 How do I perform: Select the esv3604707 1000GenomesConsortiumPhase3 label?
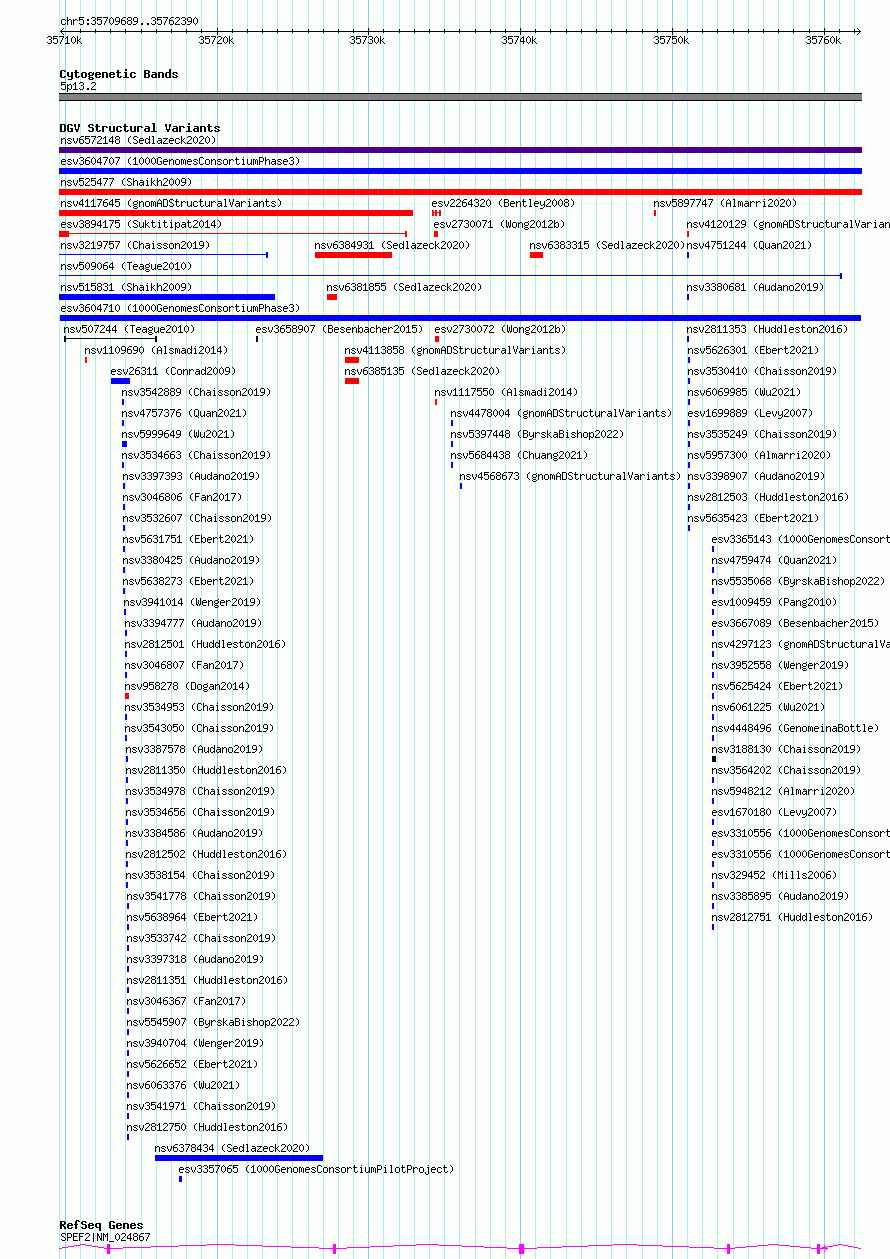coord(179,161)
